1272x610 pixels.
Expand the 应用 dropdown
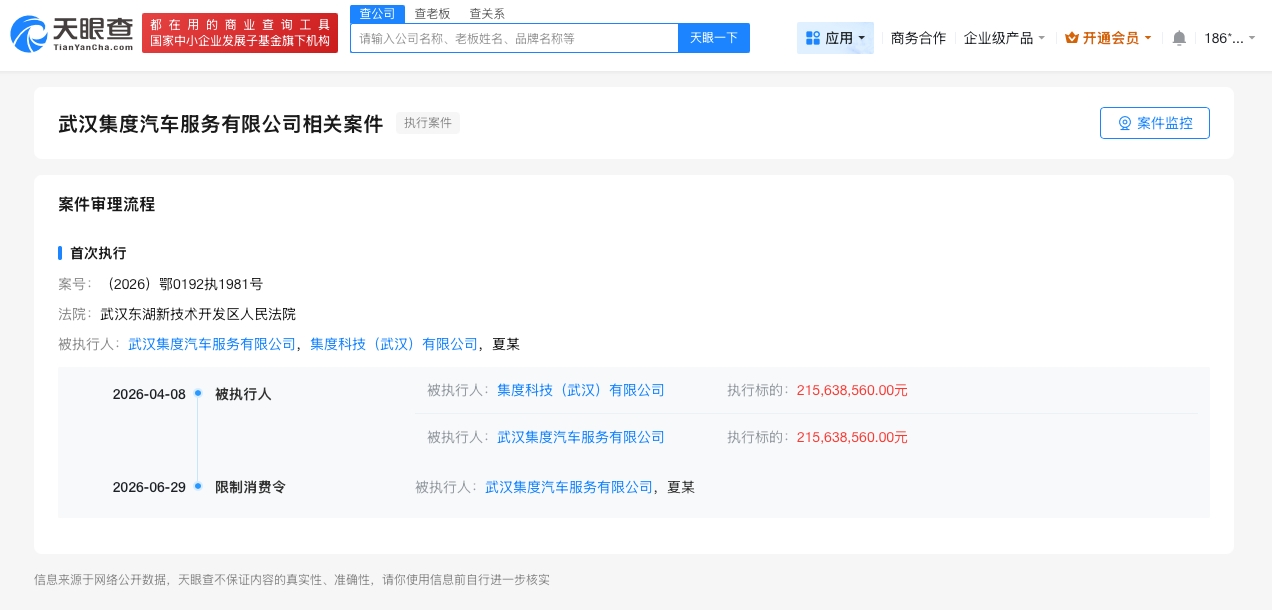(835, 38)
